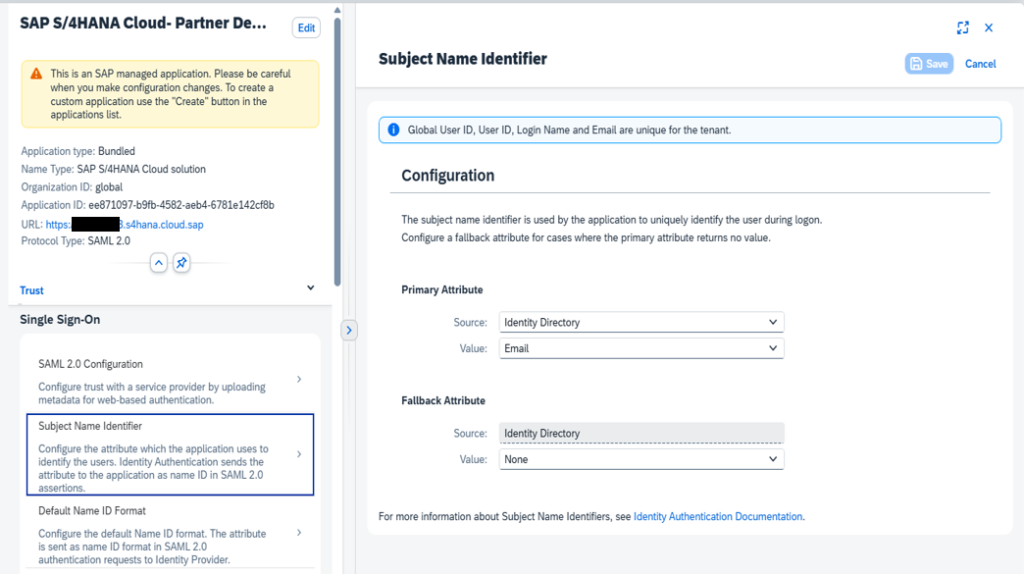The width and height of the screenshot is (1024, 574).
Task: Open Primary Attribute Value dropdown
Action: [641, 348]
